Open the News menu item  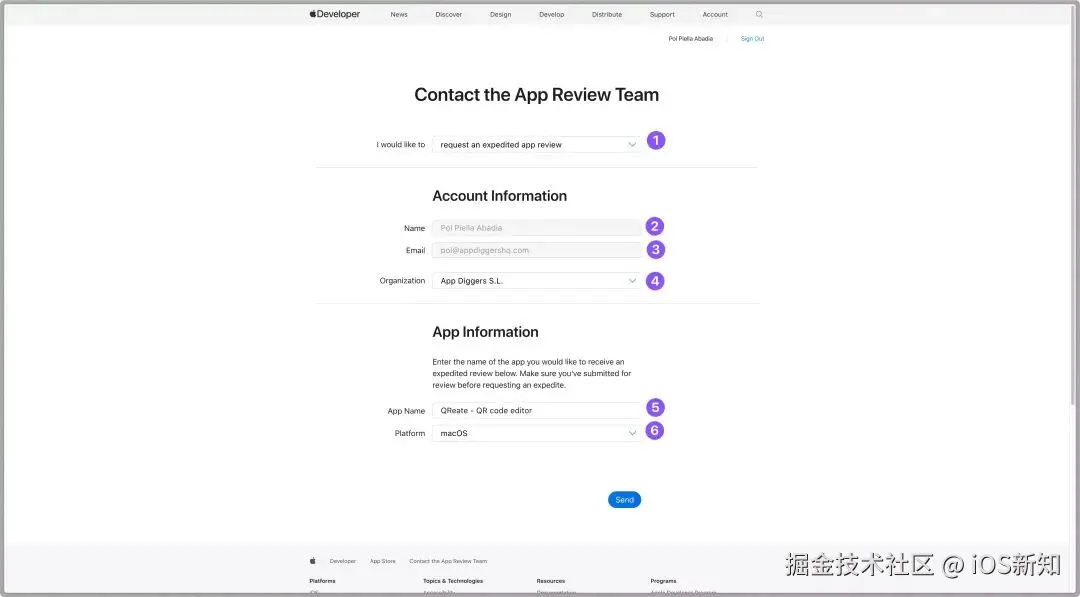pyautogui.click(x=399, y=14)
